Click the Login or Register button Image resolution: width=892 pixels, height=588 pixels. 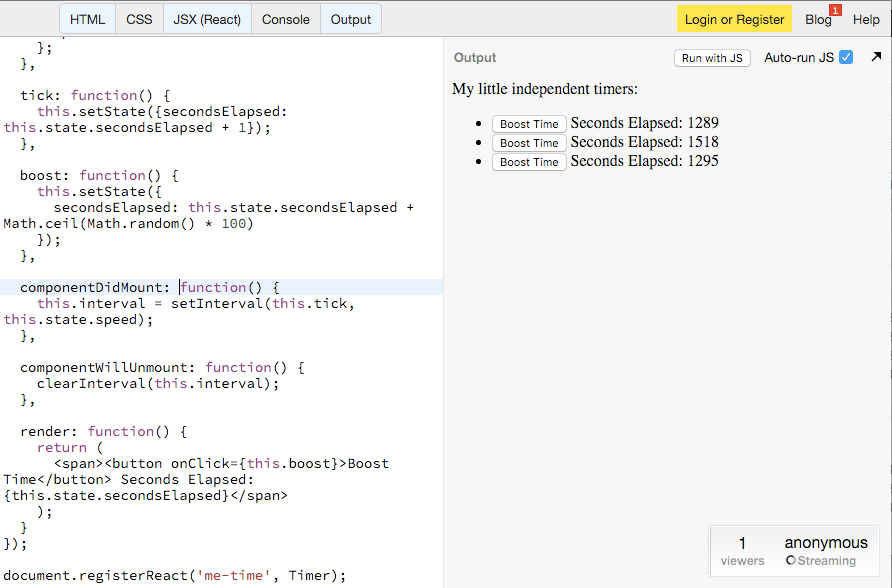click(x=734, y=18)
